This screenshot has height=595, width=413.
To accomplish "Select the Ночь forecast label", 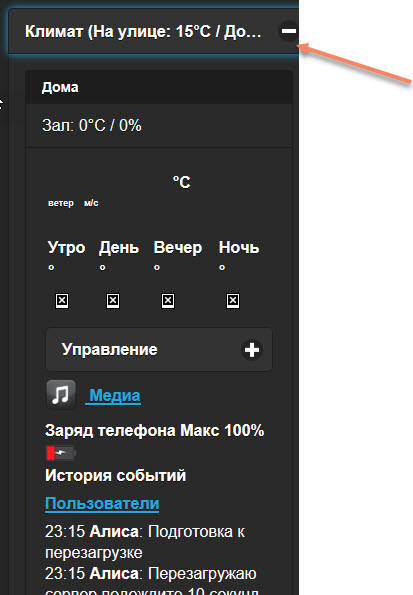I will [x=239, y=247].
